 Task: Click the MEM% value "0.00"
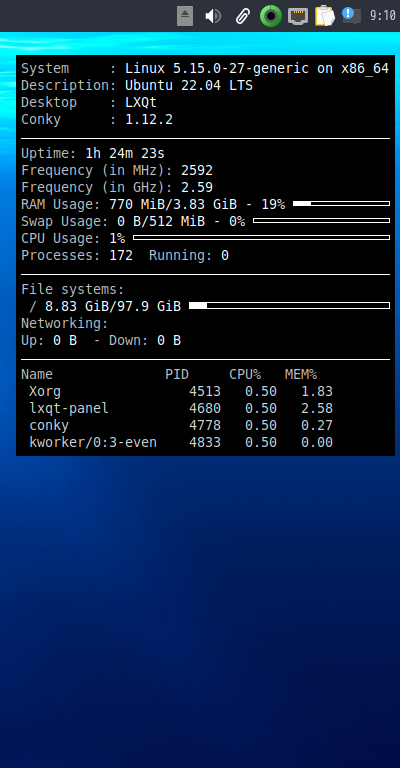tap(317, 442)
